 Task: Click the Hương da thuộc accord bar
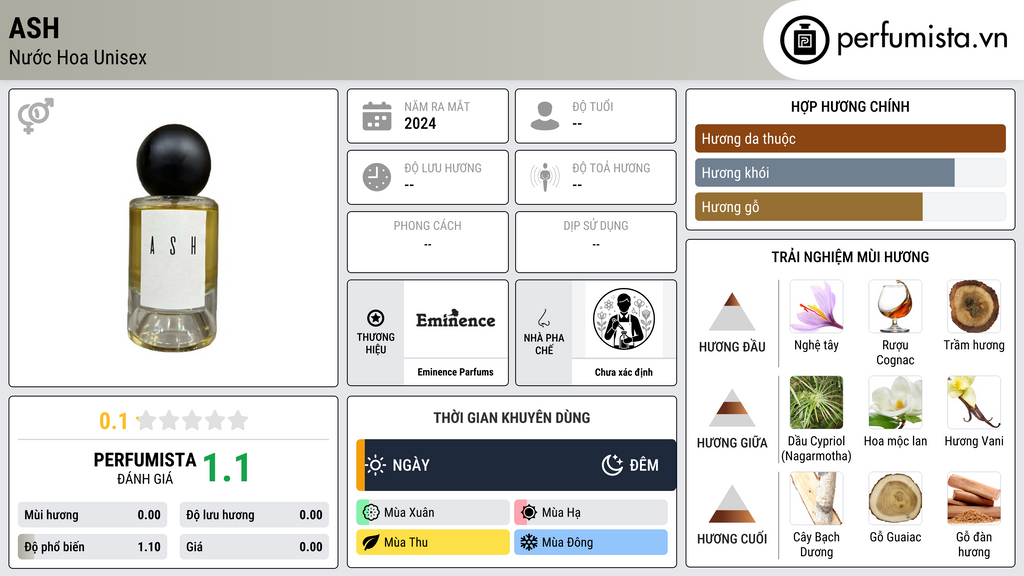pos(850,138)
